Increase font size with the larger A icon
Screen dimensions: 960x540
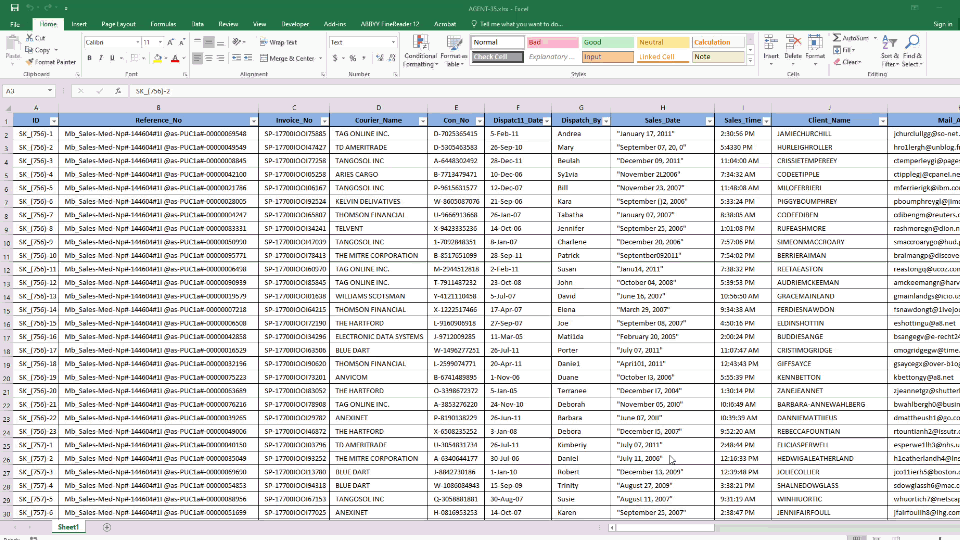[x=170, y=42]
